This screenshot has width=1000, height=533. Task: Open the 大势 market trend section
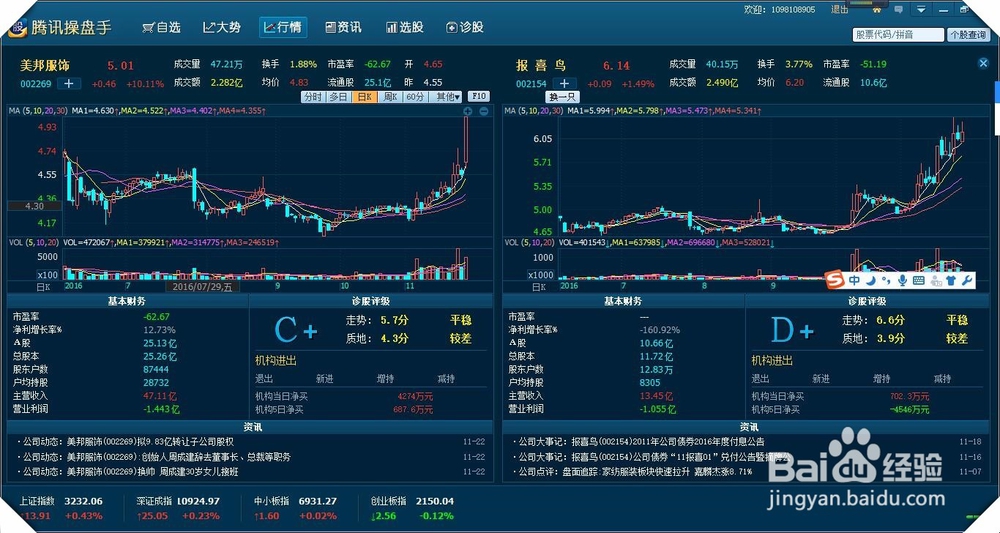click(x=222, y=27)
